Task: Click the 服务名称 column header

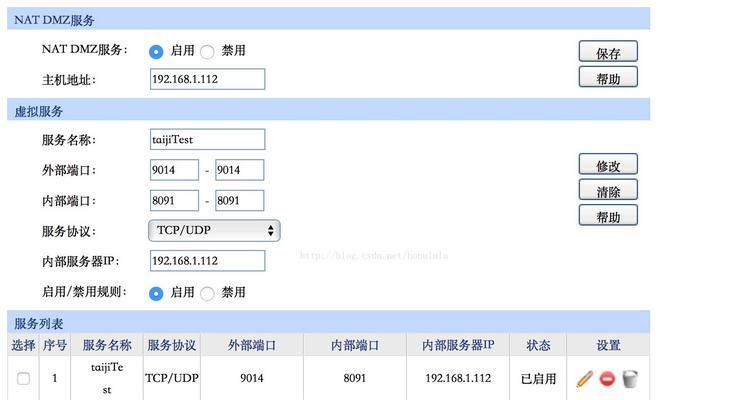Action: tap(107, 345)
